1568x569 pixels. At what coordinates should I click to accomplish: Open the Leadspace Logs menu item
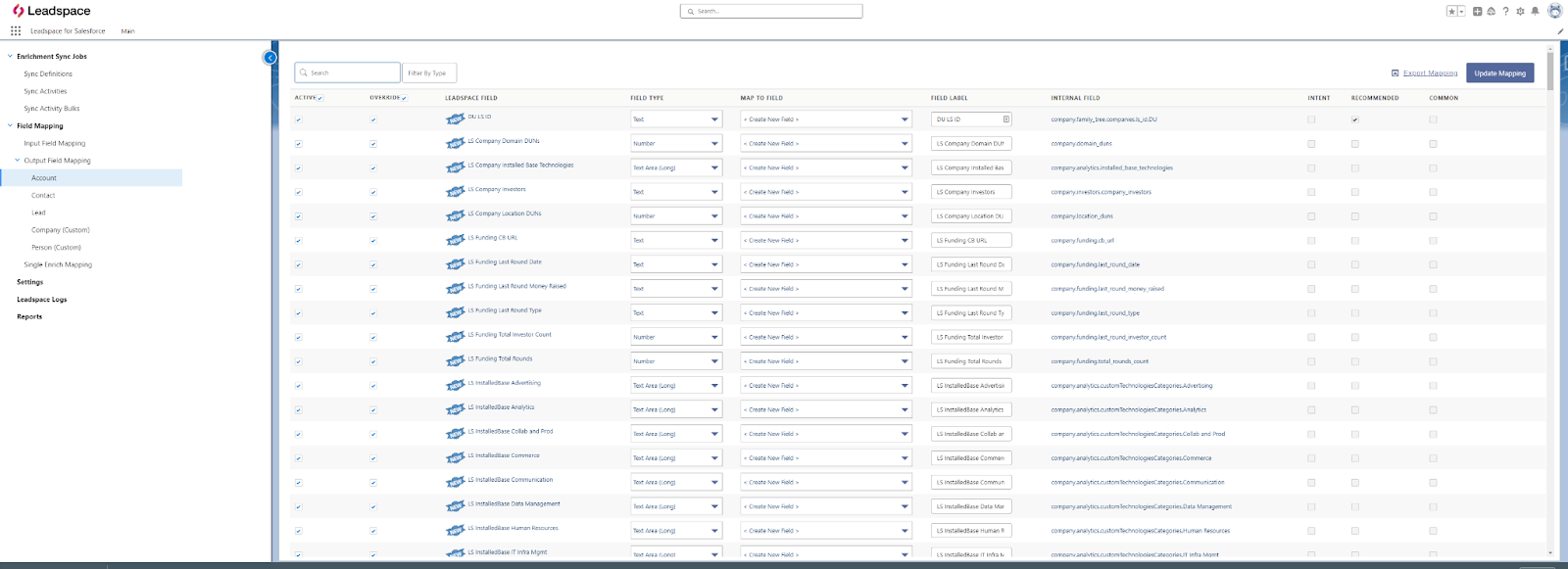tap(42, 300)
